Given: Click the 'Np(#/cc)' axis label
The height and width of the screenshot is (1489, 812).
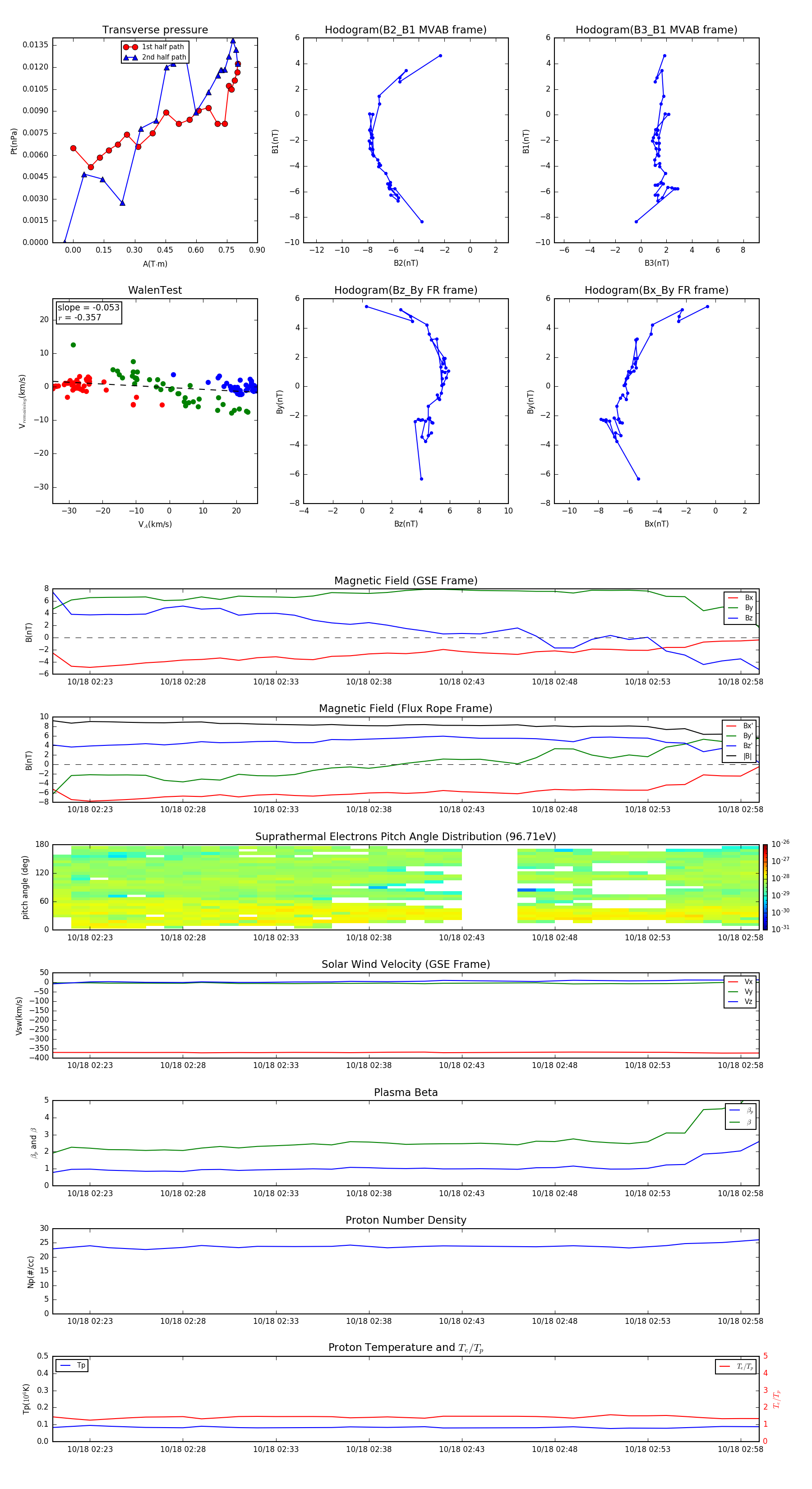Looking at the screenshot, I should pos(31,1272).
